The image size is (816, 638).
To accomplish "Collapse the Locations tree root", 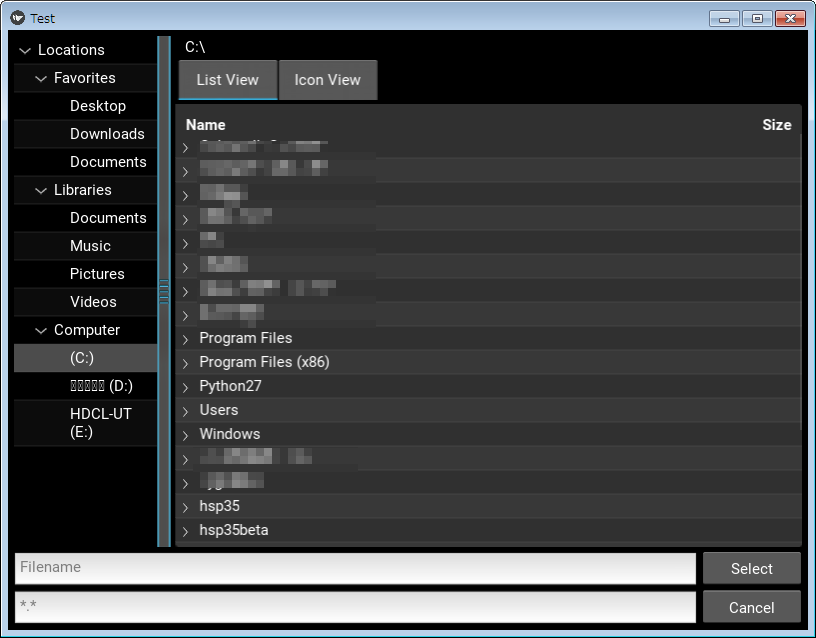I will (x=27, y=49).
